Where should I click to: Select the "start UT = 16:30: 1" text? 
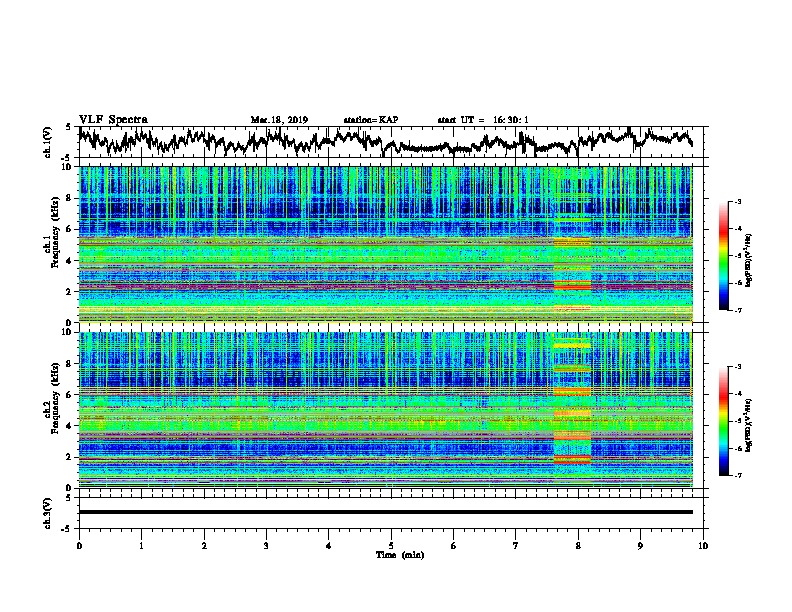[483, 120]
